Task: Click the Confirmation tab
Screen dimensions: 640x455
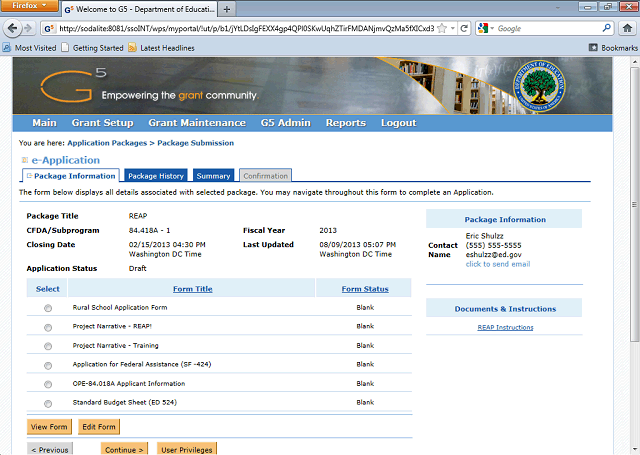Action: 265,175
